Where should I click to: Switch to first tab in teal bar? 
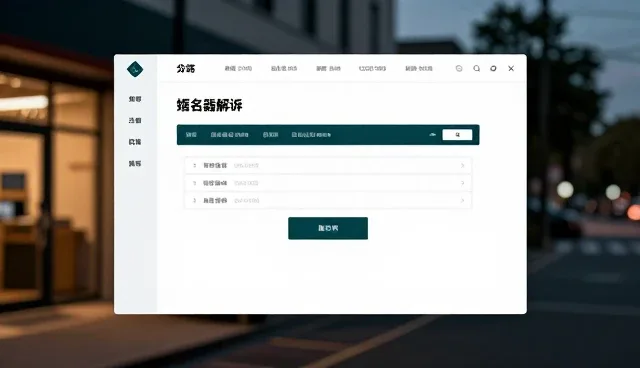[191, 135]
